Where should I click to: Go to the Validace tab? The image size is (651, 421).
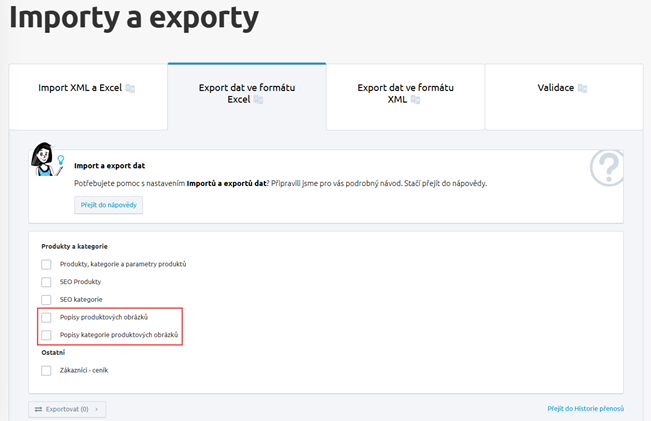coord(556,88)
